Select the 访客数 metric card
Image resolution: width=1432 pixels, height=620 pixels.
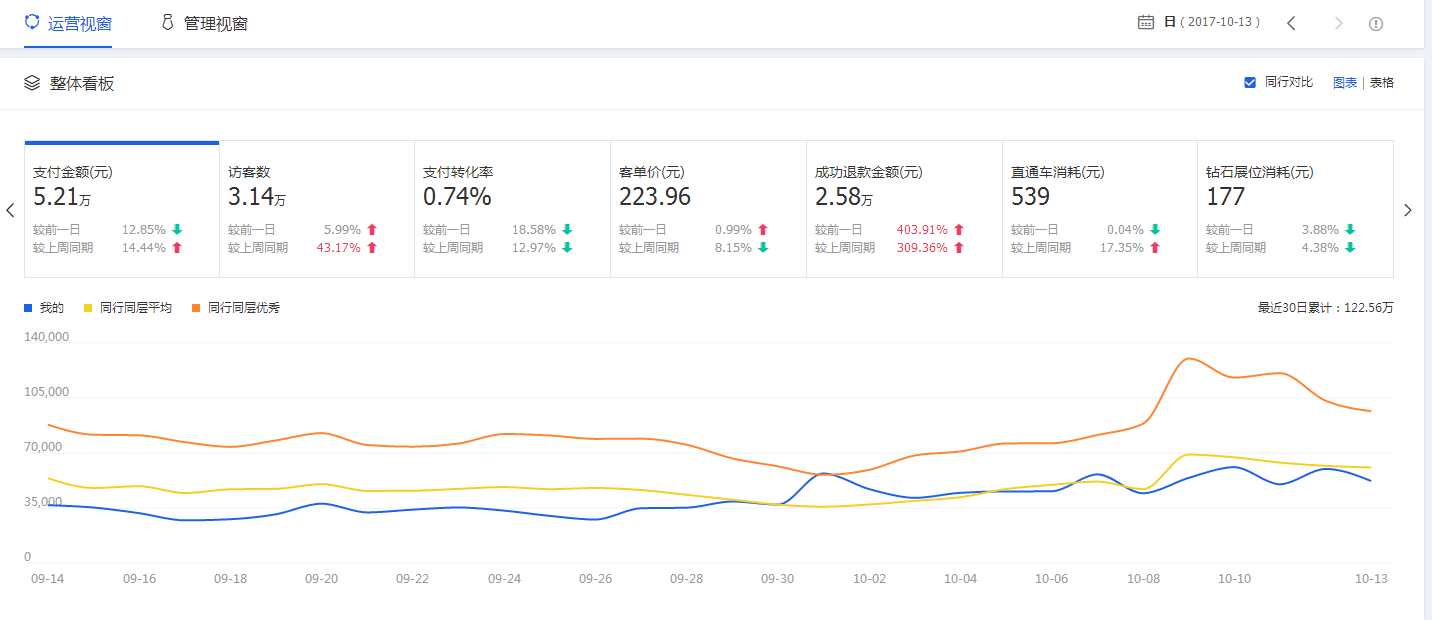click(x=316, y=209)
